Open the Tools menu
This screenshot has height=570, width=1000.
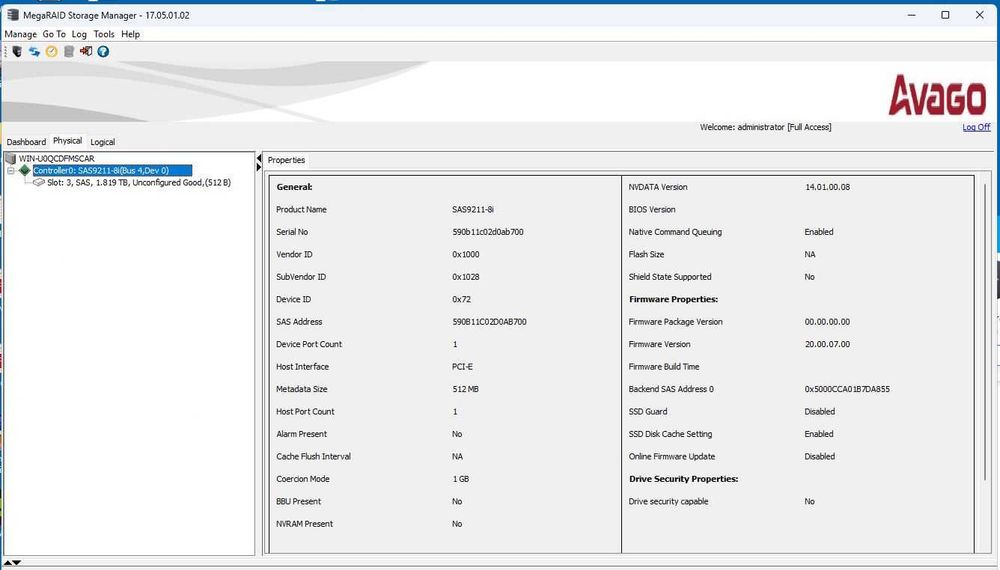(104, 34)
